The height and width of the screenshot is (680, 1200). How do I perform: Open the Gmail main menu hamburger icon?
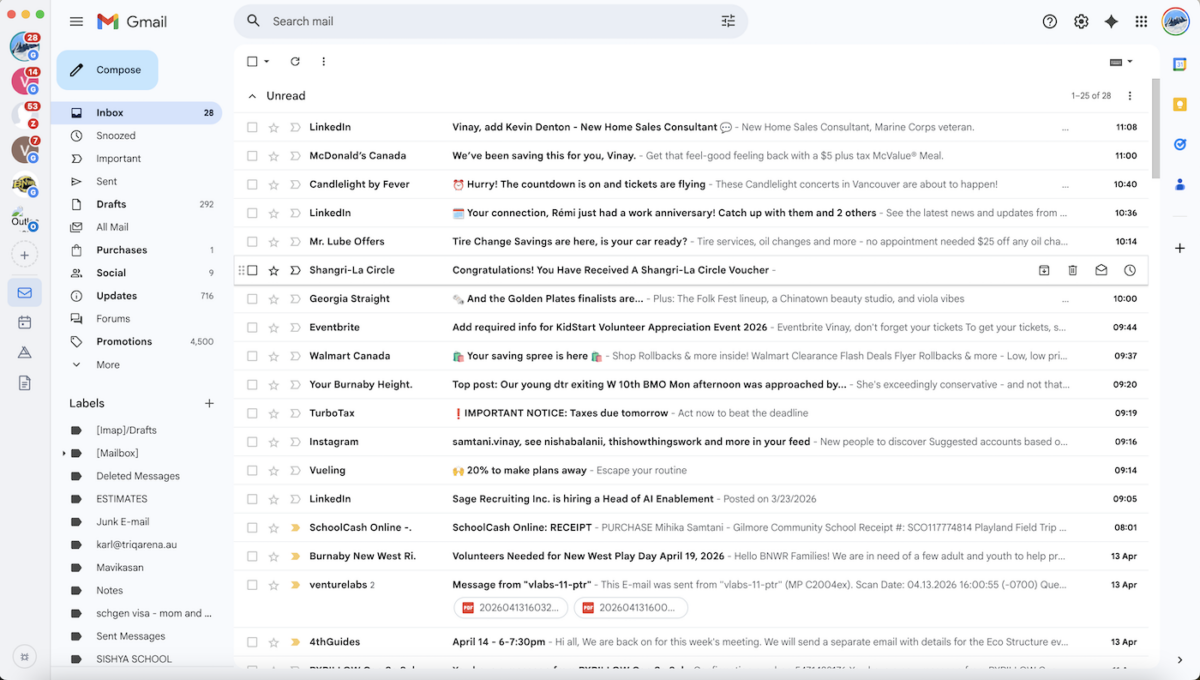[x=76, y=21]
